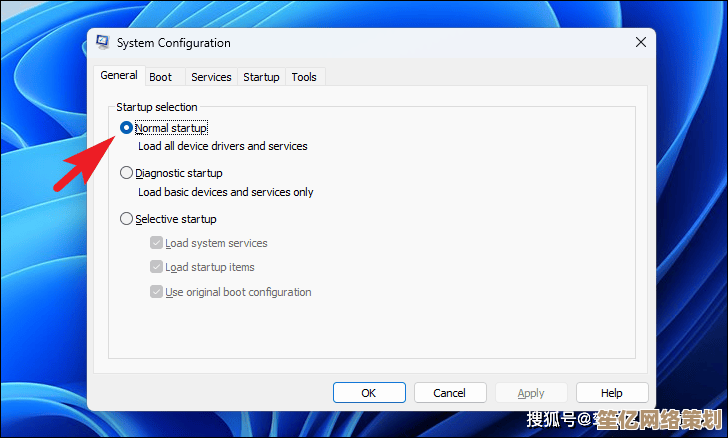Toggle the Load system services checkbox
728x438 pixels.
(156, 243)
